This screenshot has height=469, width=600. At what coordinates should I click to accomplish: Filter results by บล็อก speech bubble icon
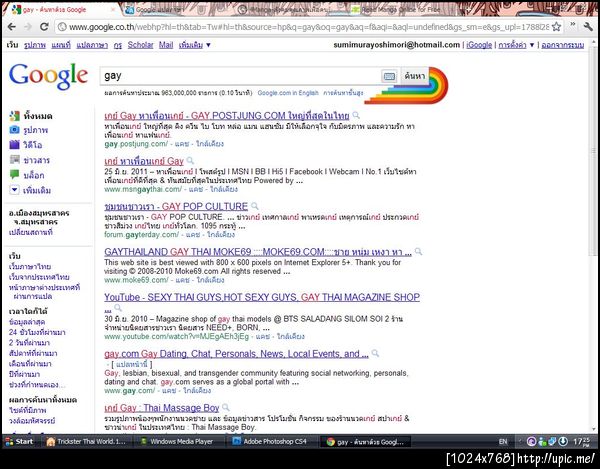point(15,174)
